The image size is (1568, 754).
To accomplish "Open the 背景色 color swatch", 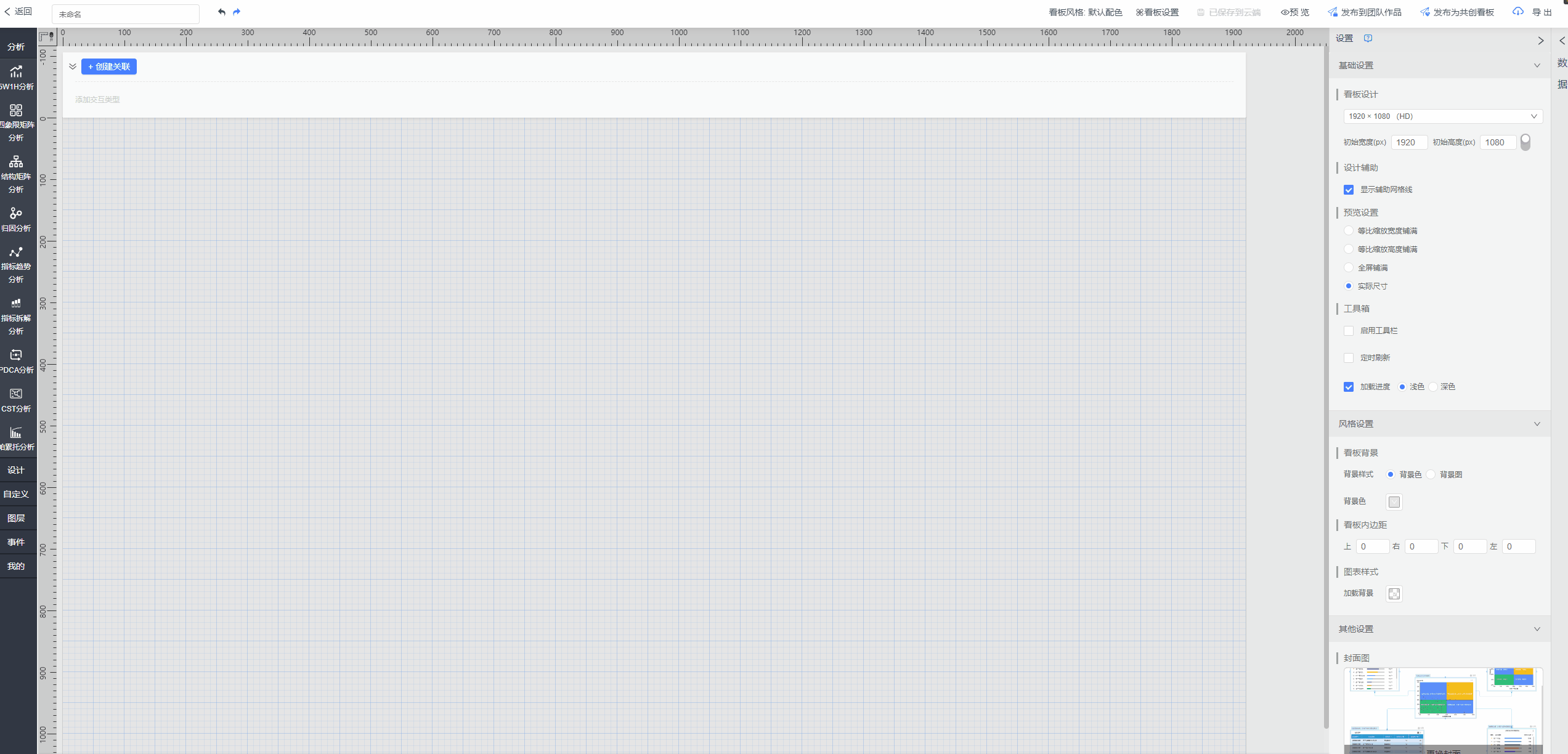I will [1394, 502].
